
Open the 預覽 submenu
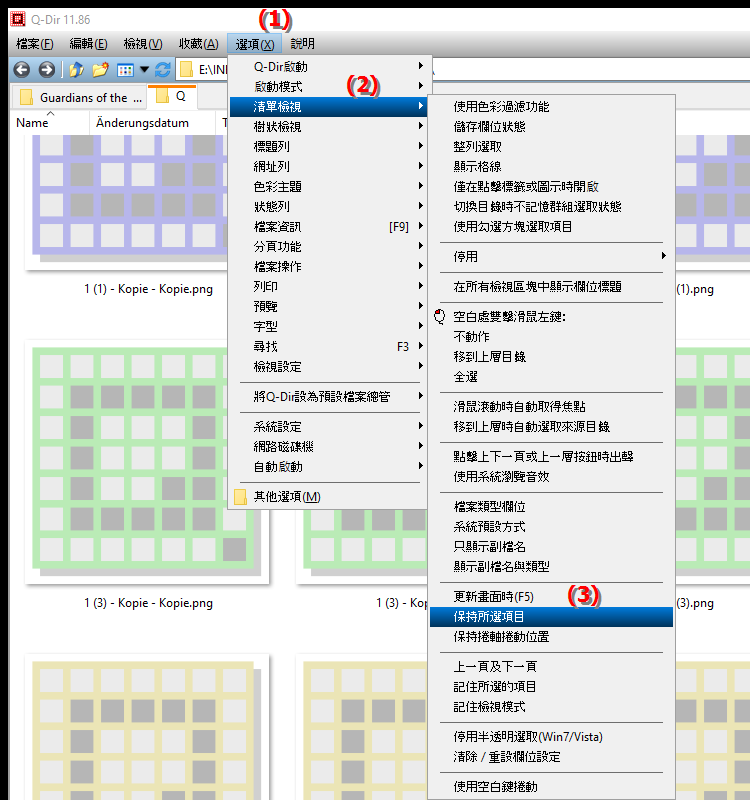click(x=328, y=307)
